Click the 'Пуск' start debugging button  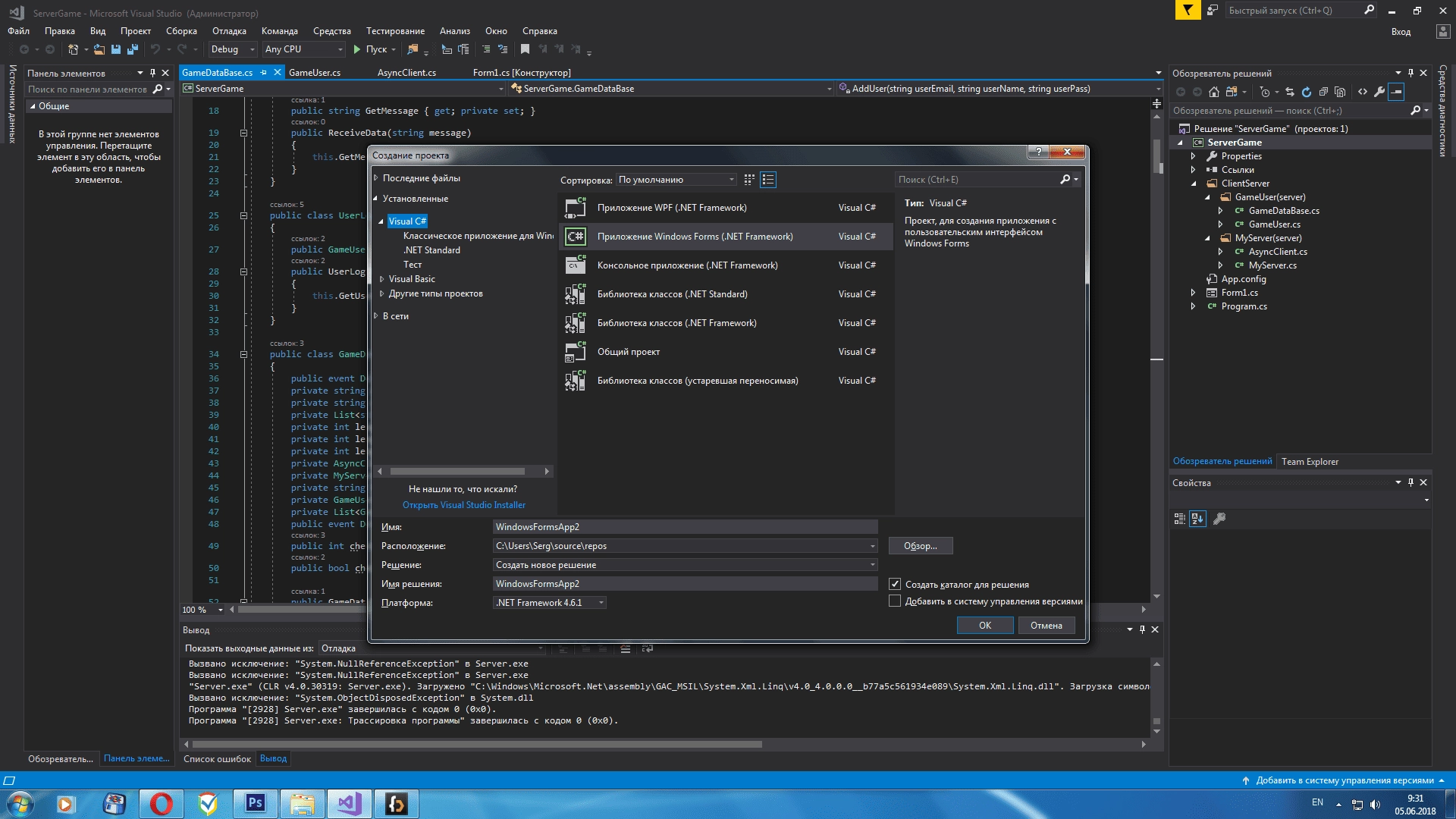(370, 49)
